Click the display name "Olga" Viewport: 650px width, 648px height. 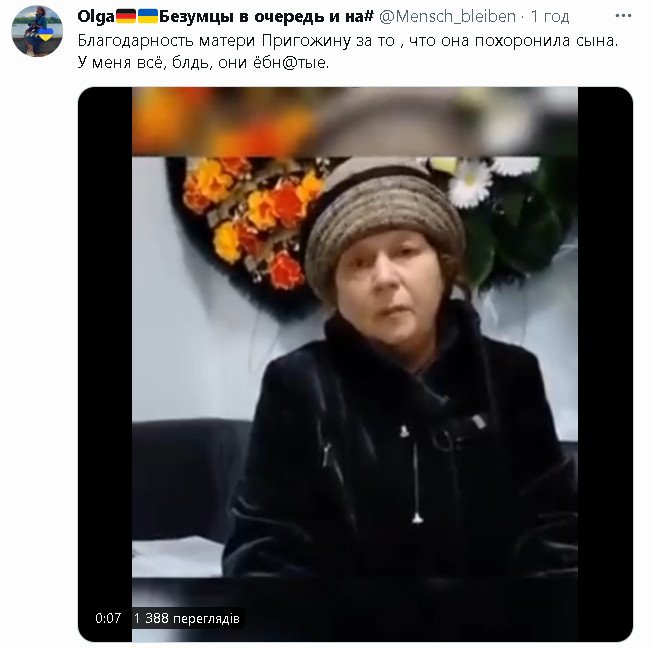96,17
